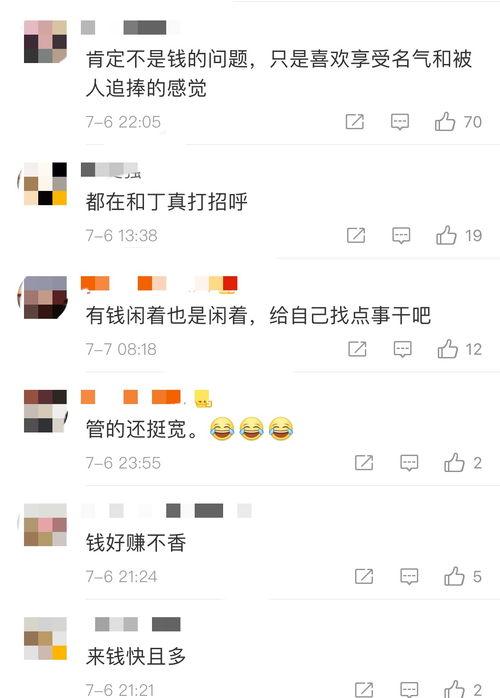Share the comment posted 7-6 21:24
Viewport: 500px width, 698px height.
364,576
